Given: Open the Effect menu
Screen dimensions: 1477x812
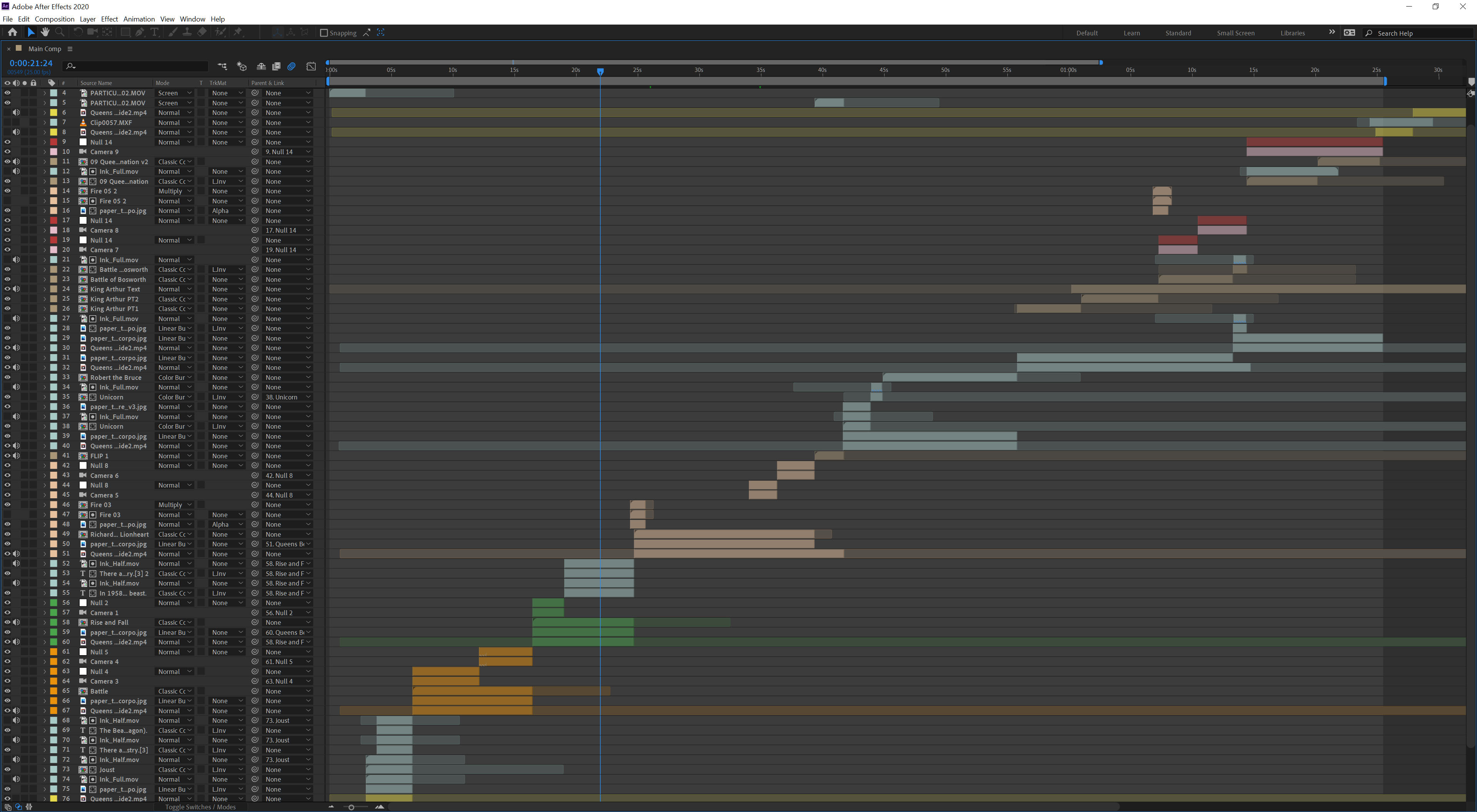Looking at the screenshot, I should [110, 19].
